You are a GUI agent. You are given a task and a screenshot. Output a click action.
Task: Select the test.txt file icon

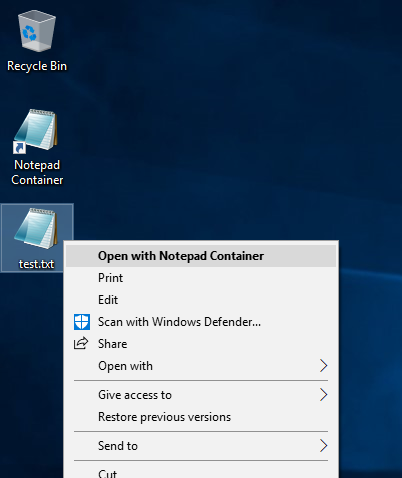click(x=36, y=228)
